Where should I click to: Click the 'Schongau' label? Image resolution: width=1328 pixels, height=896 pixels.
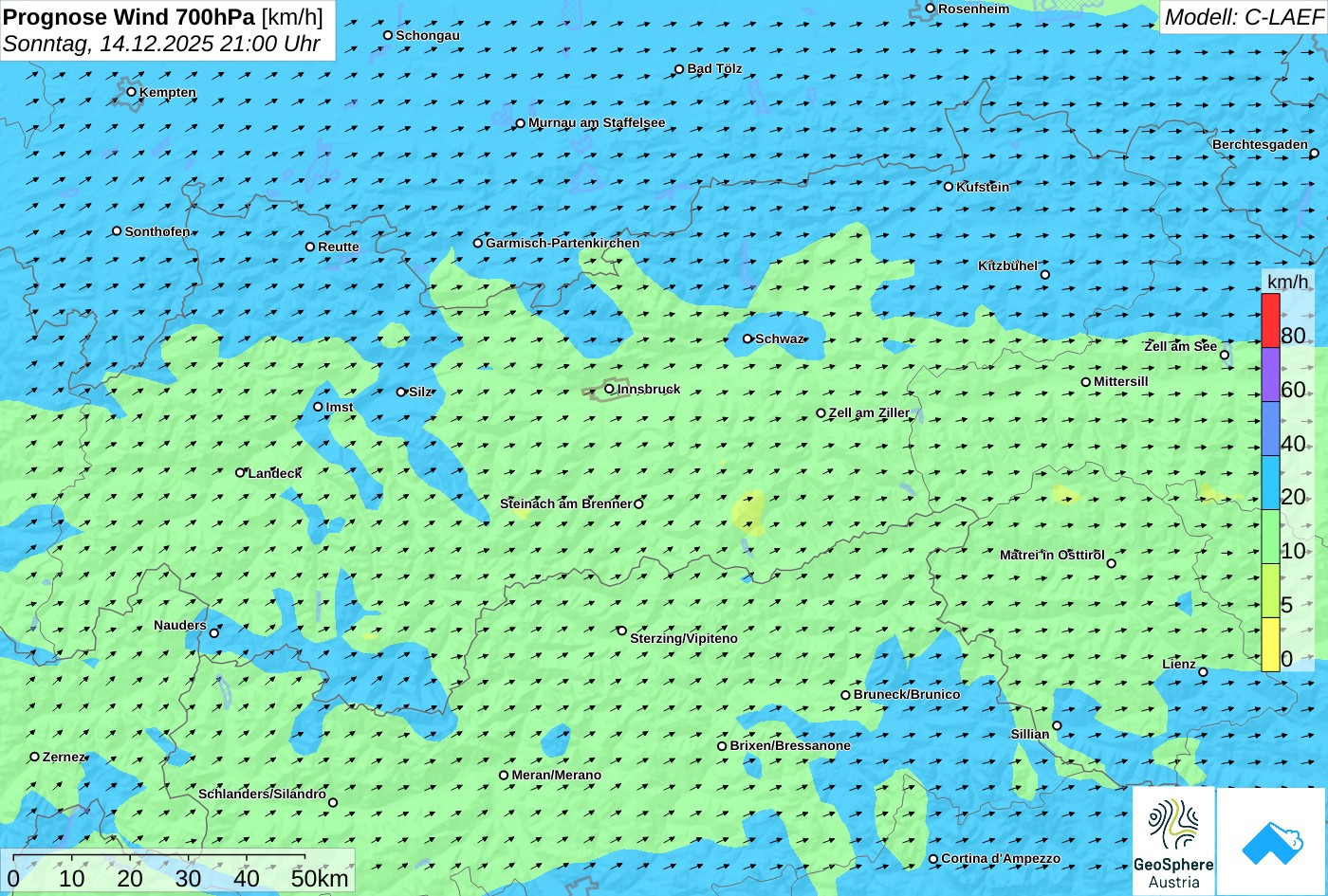[428, 35]
